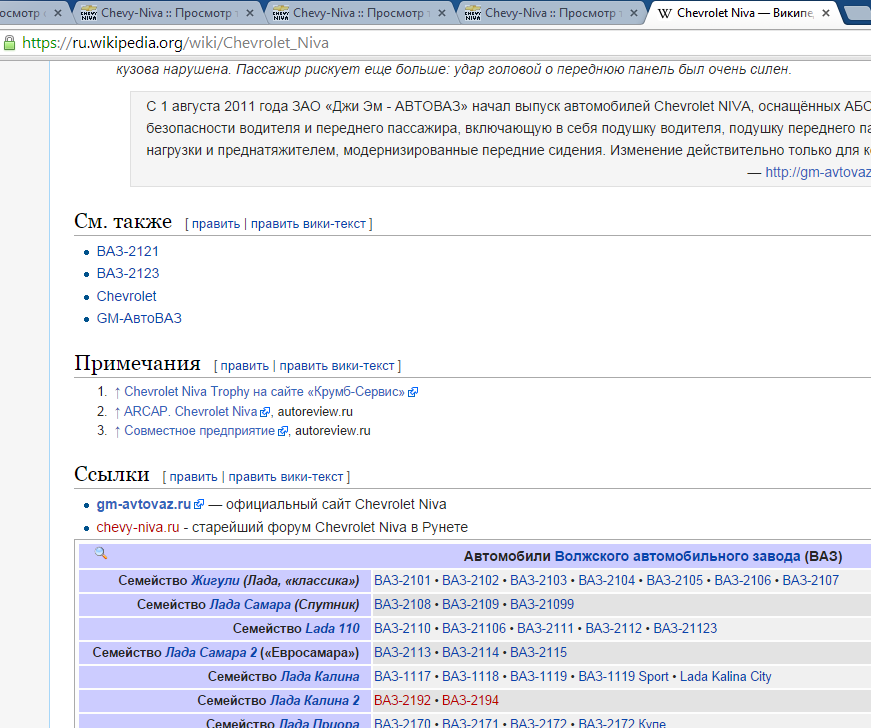Image resolution: width=871 pixels, height=728 pixels.
Task: Open the Lada Kalina City navbox link
Action: [725, 677]
